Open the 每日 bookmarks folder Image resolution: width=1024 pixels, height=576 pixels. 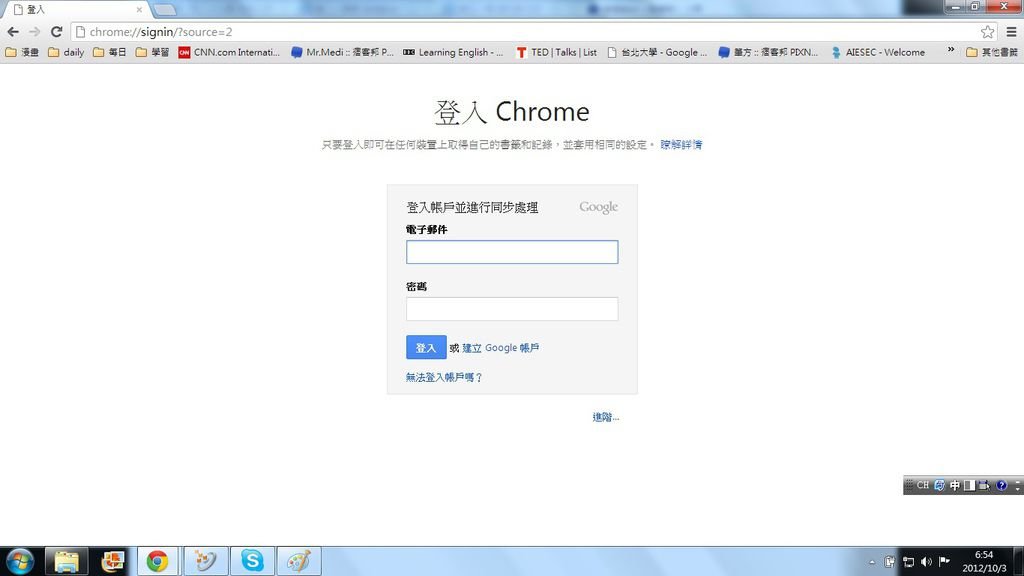tap(110, 52)
